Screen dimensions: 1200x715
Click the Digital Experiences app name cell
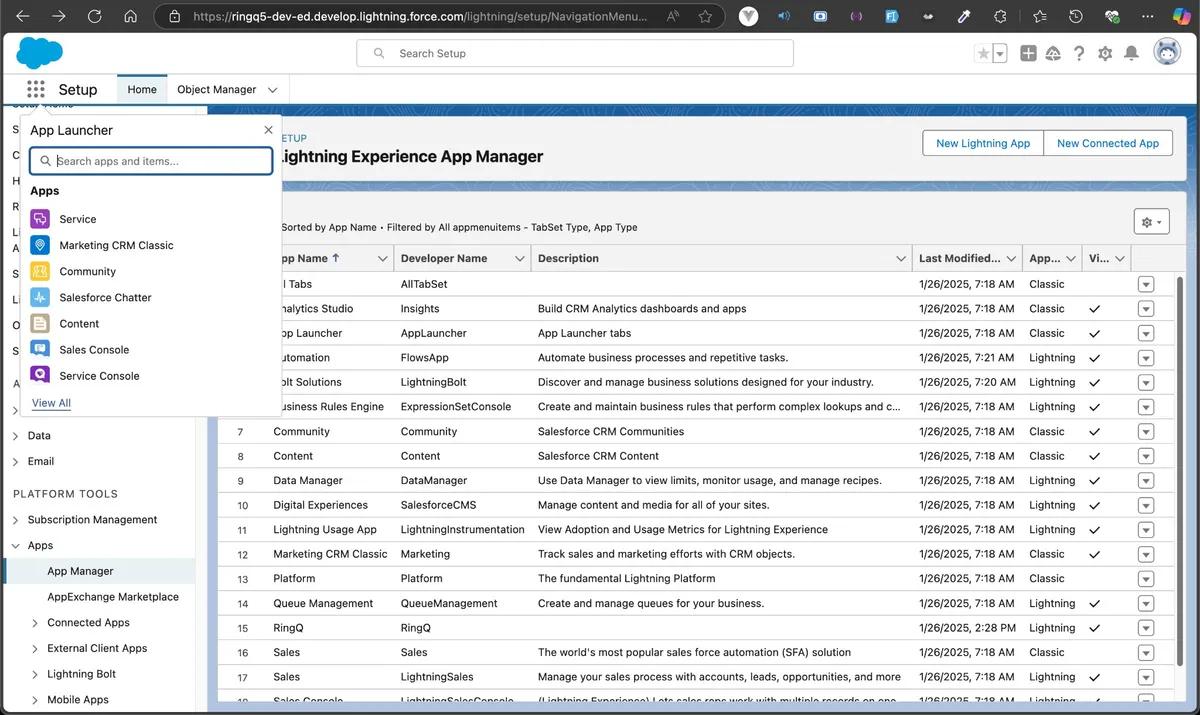click(x=320, y=505)
